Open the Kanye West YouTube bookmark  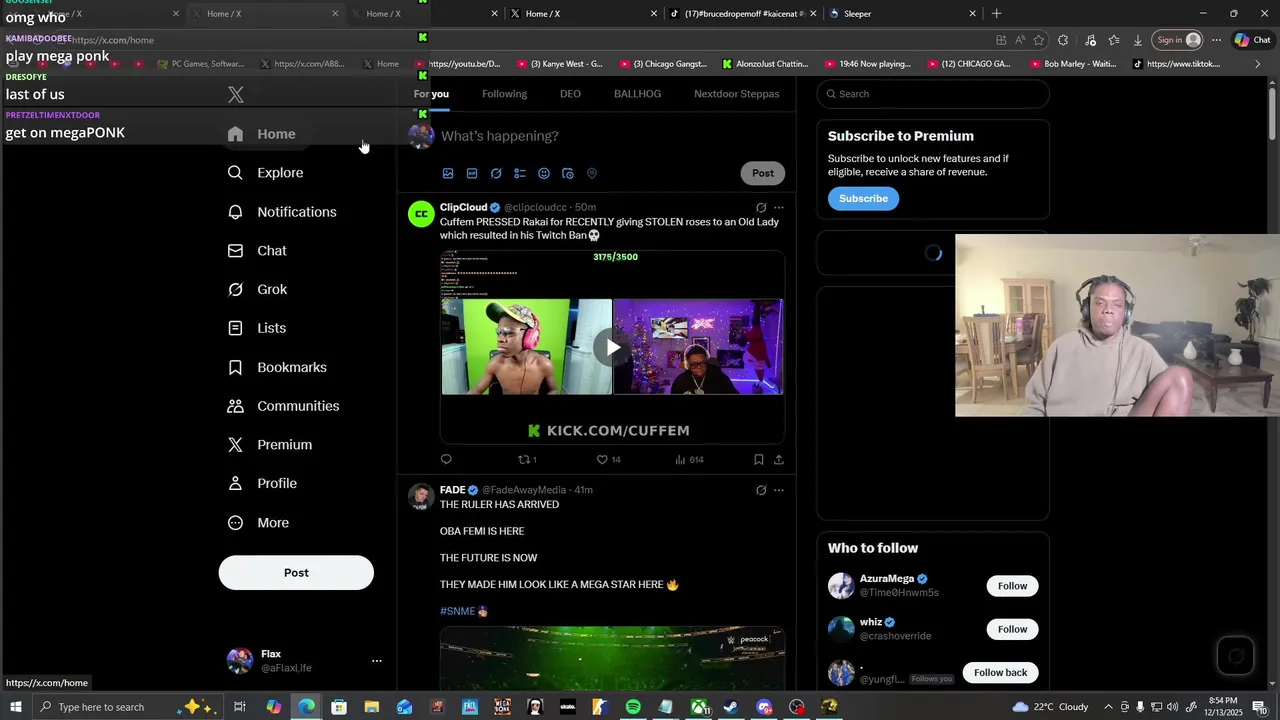[x=560, y=64]
